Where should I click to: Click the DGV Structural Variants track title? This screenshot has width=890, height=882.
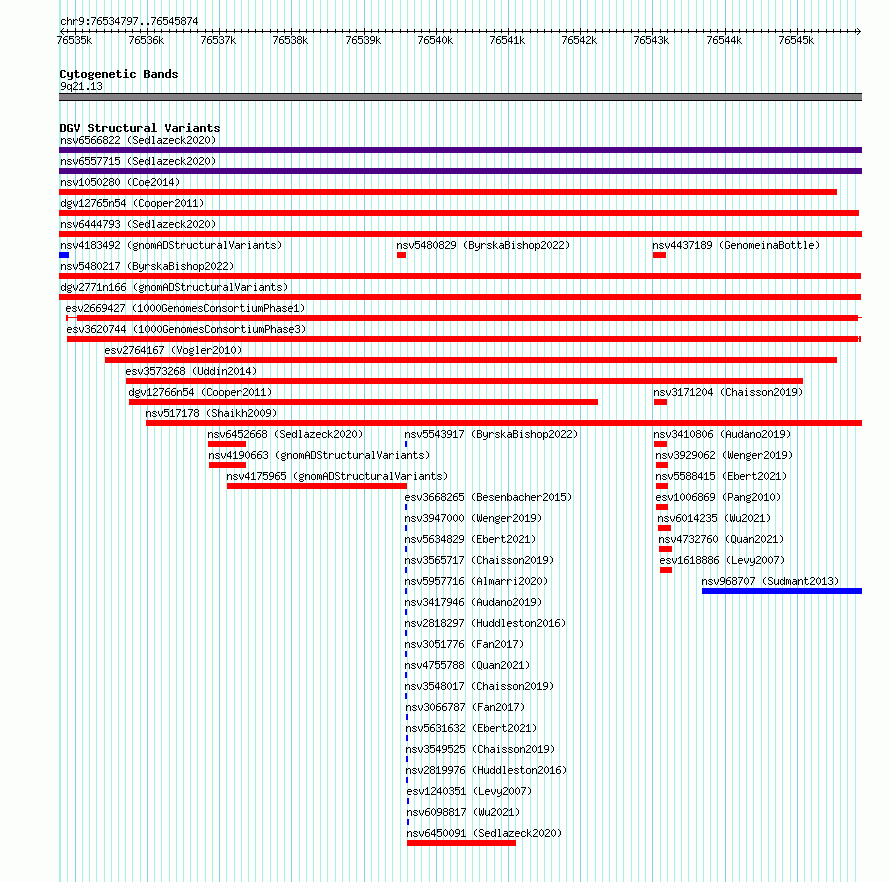tap(140, 128)
